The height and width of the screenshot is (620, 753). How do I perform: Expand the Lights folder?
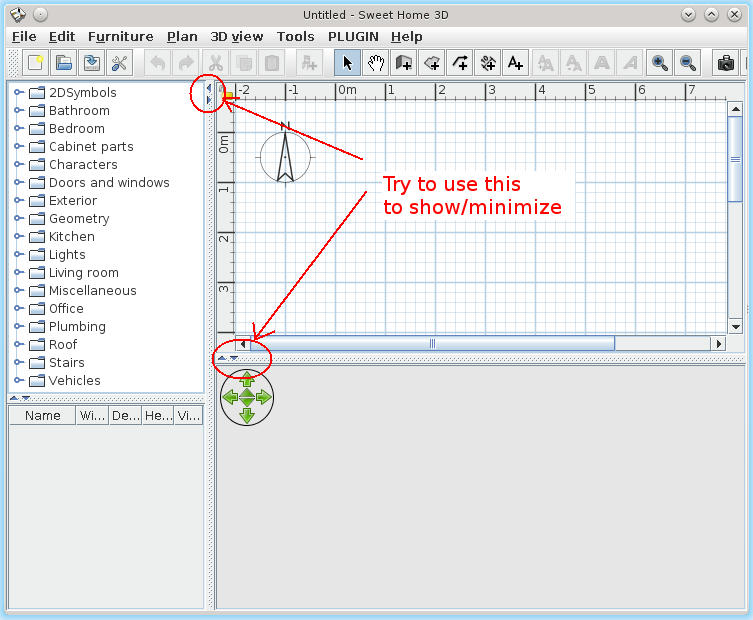point(18,254)
